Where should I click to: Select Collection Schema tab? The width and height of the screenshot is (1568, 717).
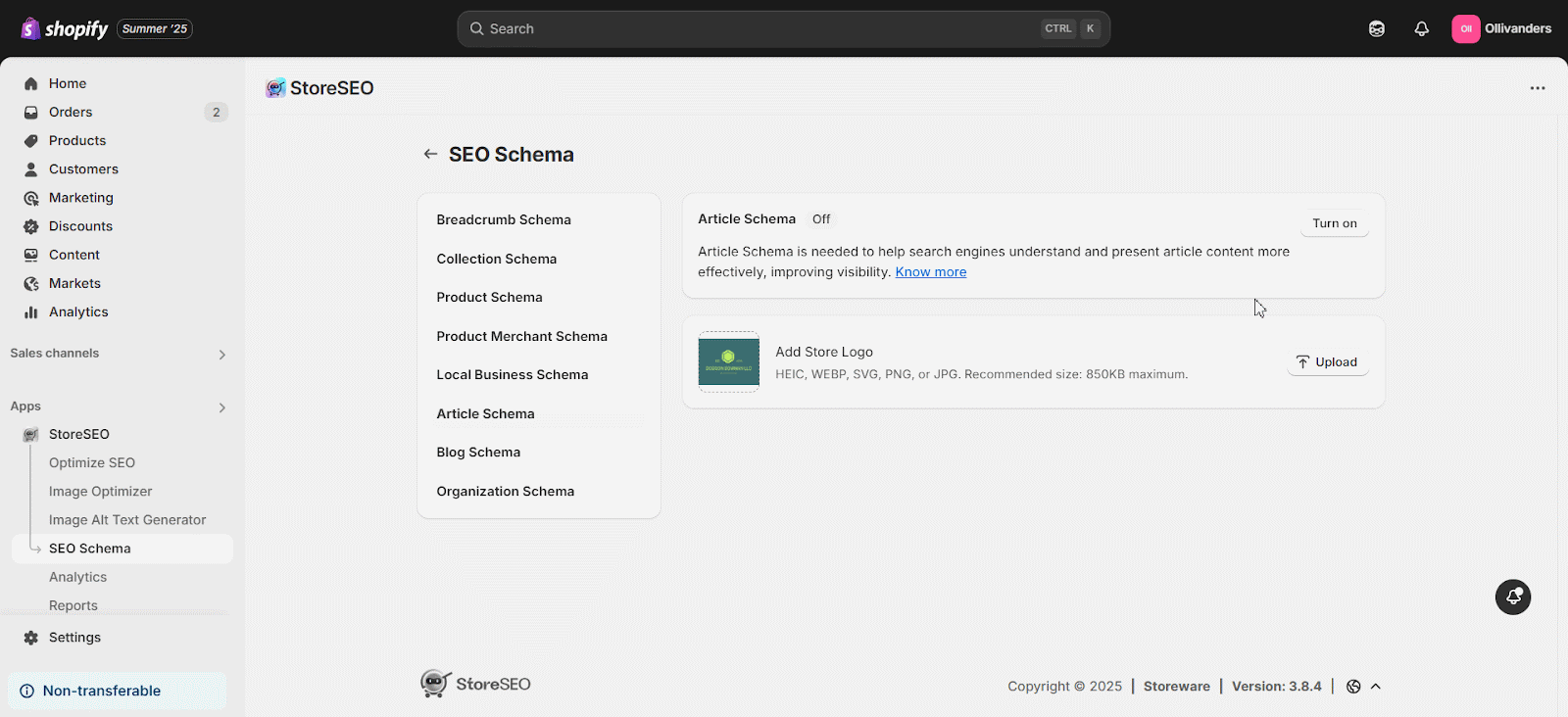pos(539,259)
